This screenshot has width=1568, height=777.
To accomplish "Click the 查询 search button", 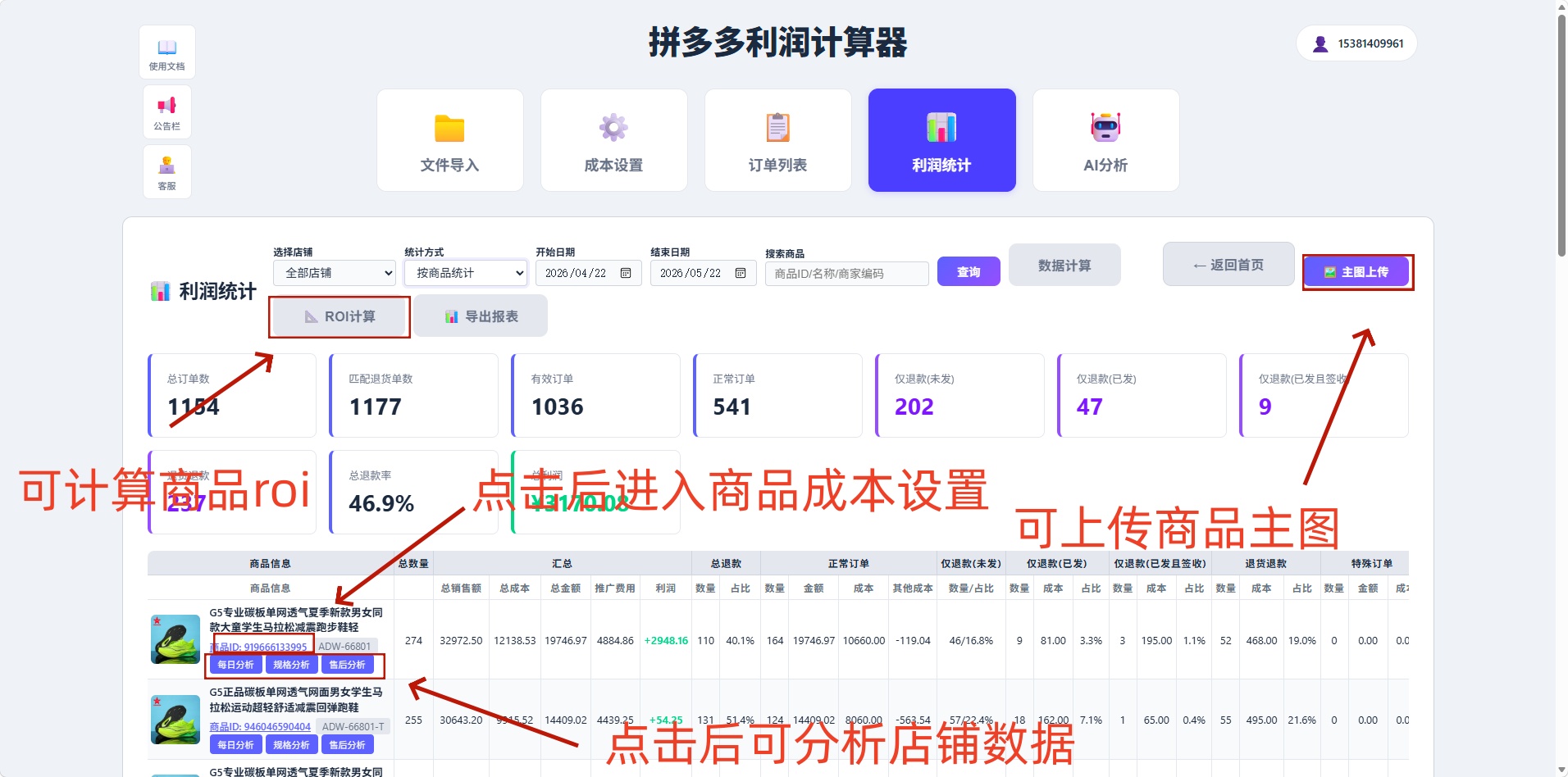I will tap(969, 272).
